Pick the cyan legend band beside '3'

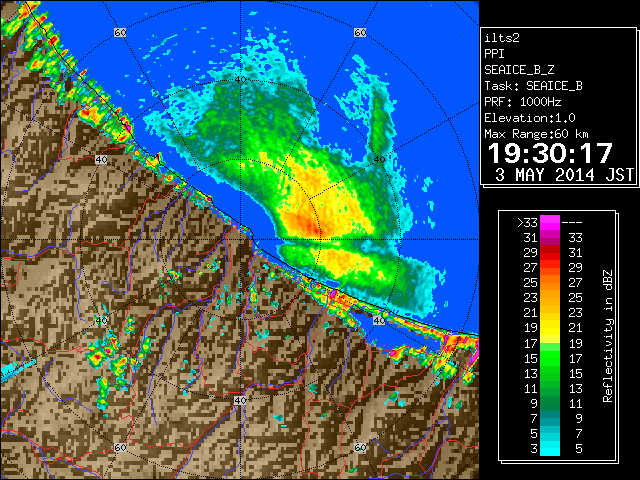point(550,449)
